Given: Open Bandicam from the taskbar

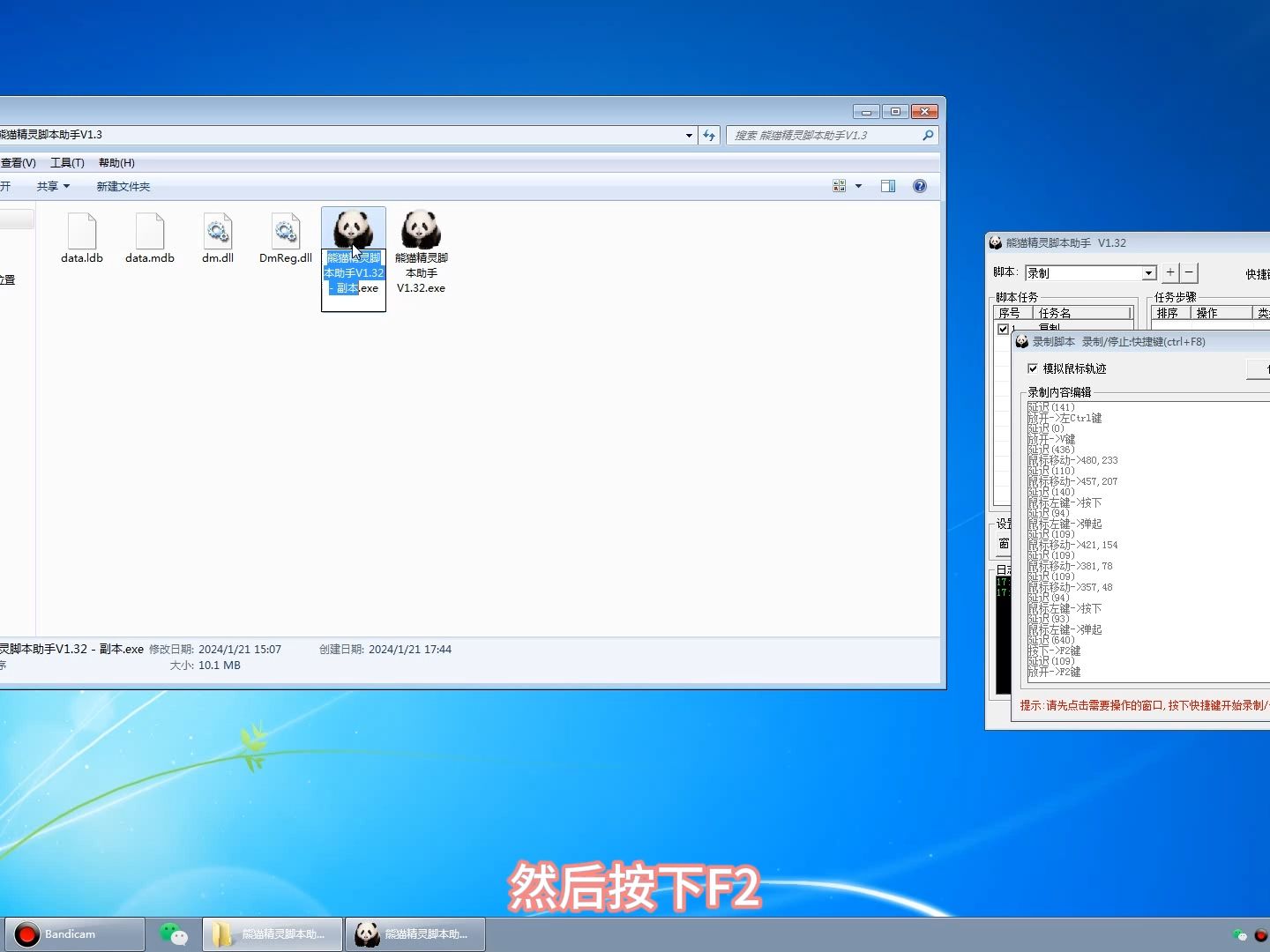Looking at the screenshot, I should [x=74, y=934].
